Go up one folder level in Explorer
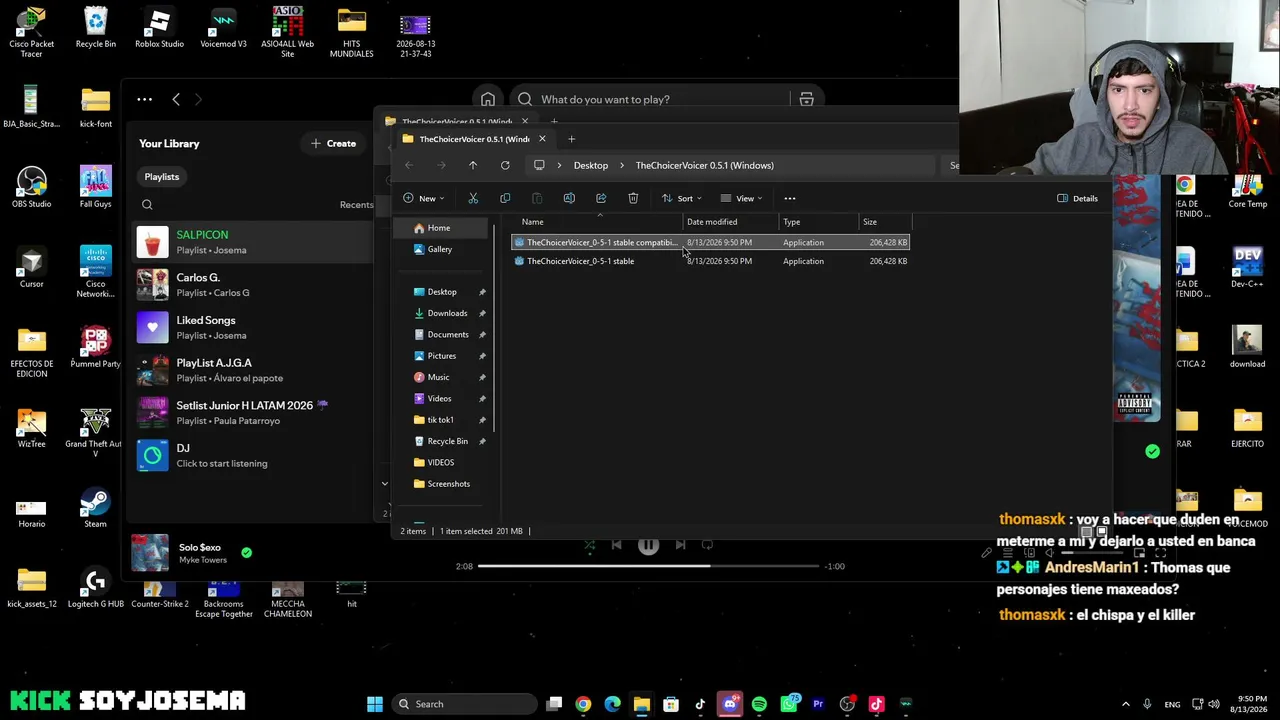 (x=473, y=165)
